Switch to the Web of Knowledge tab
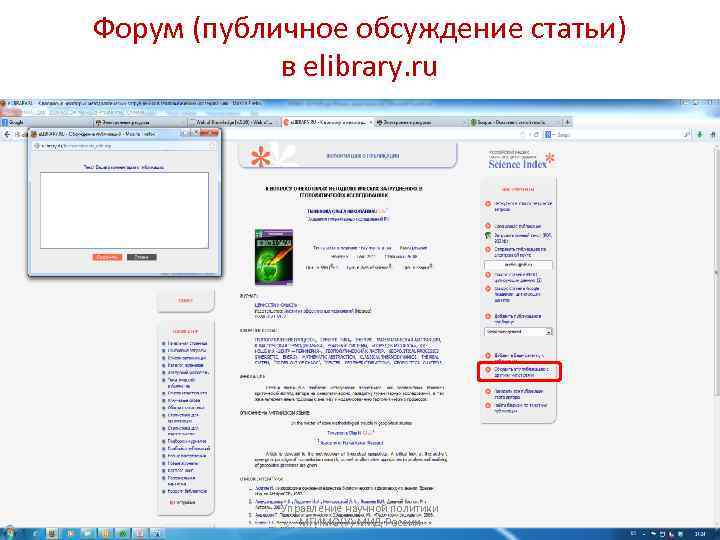Image resolution: width=720 pixels, height=540 pixels. click(x=234, y=122)
